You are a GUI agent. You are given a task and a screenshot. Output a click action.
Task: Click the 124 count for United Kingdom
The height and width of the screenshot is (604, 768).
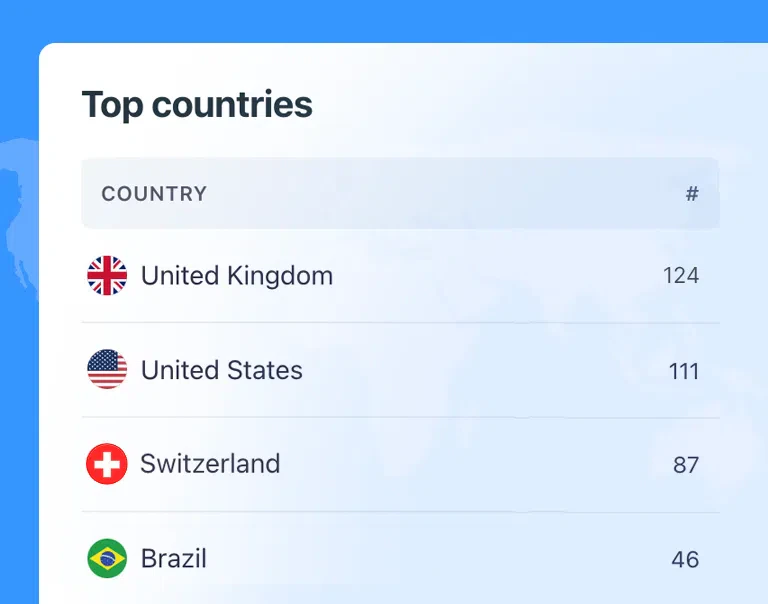[680, 276]
